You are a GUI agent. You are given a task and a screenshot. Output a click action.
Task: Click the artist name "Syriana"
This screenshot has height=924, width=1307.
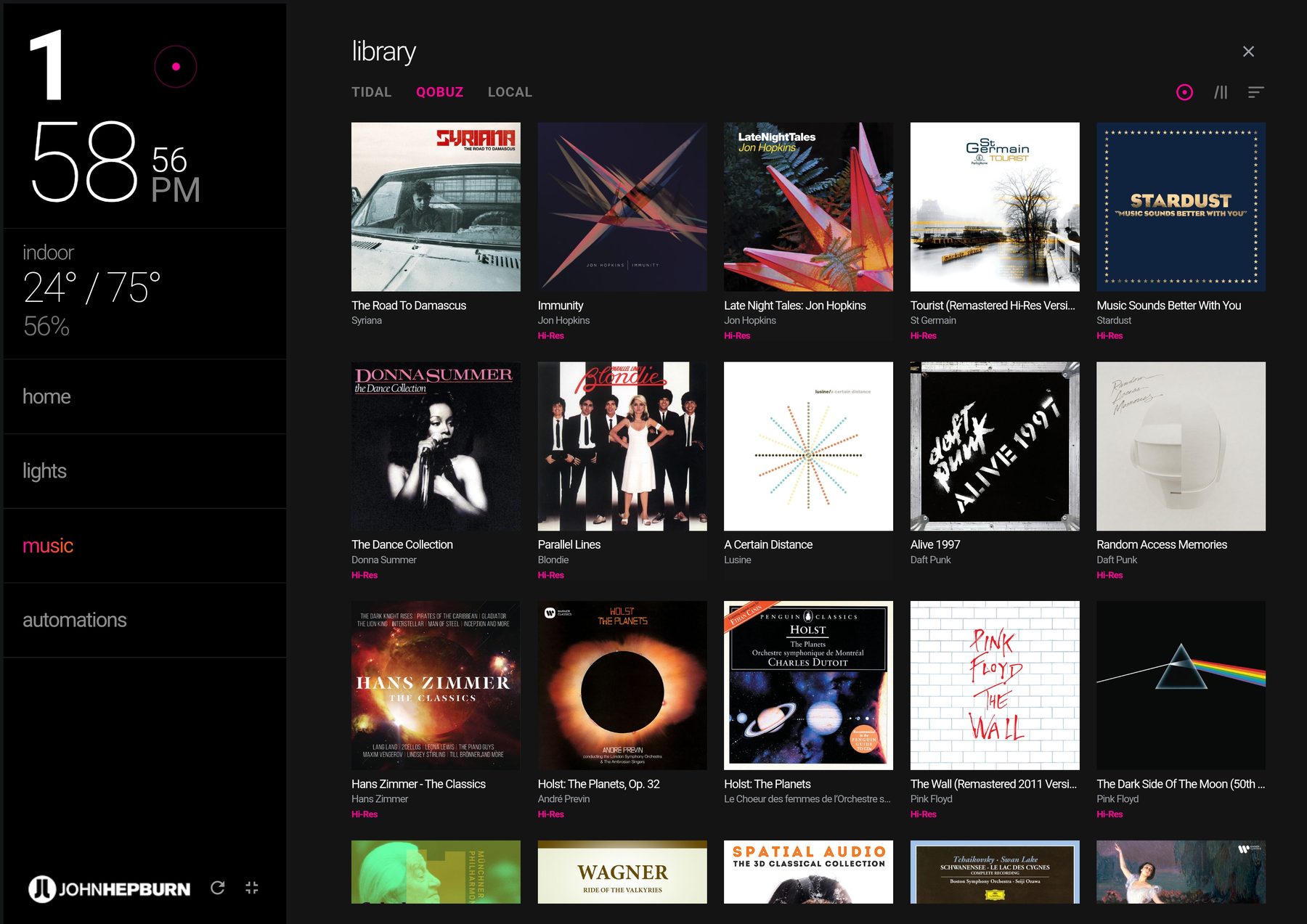[x=367, y=320]
